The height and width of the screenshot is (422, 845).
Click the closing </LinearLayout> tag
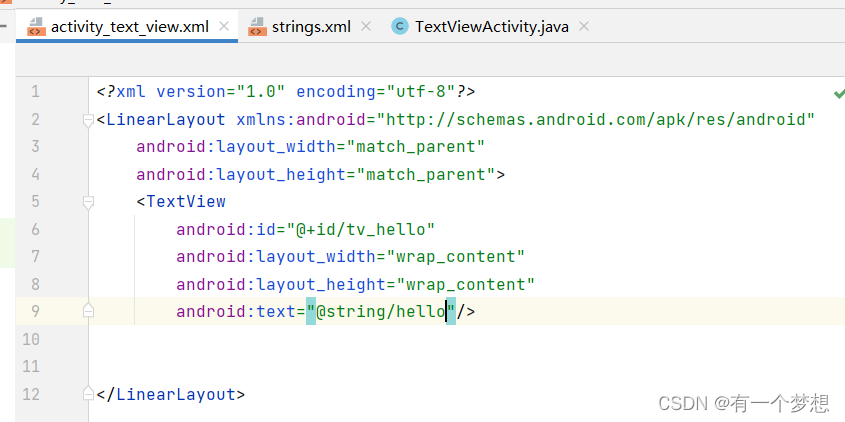pos(171,395)
